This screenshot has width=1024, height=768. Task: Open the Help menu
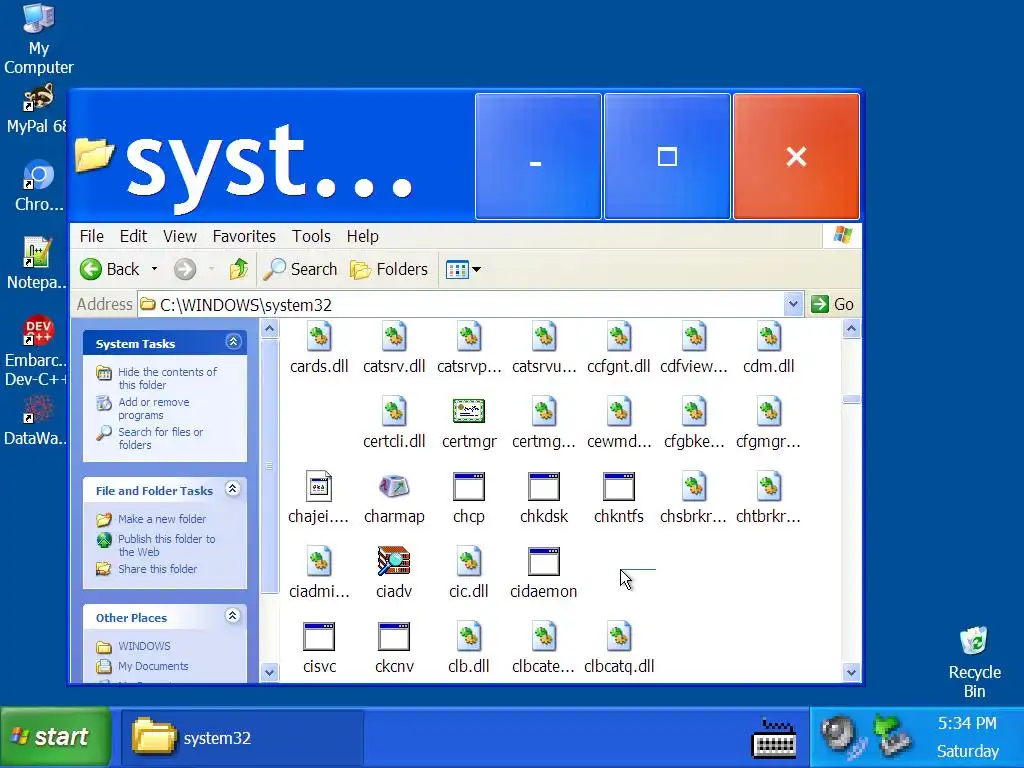tap(362, 236)
